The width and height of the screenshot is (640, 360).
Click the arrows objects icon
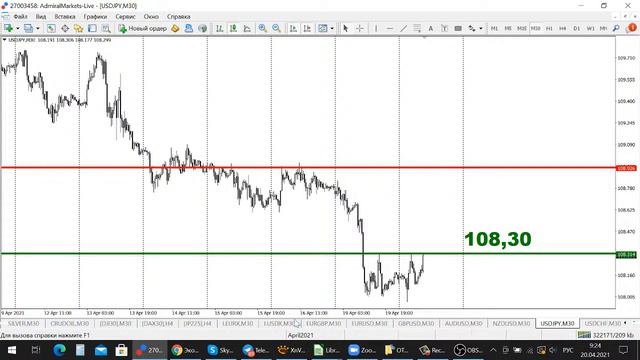coord(472,28)
